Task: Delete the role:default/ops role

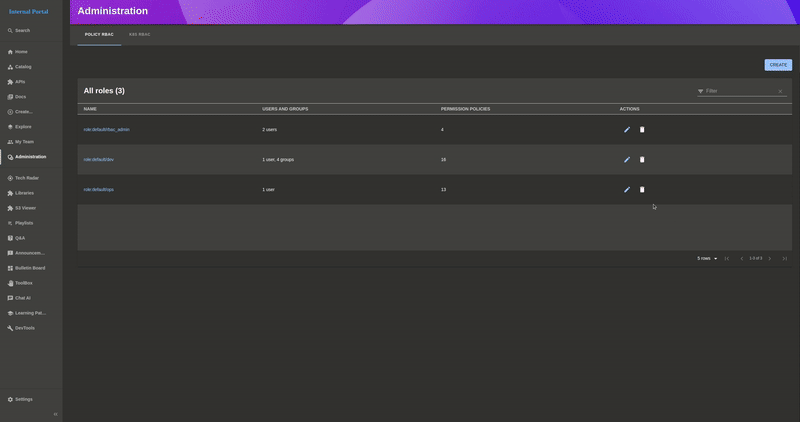Action: [x=642, y=189]
